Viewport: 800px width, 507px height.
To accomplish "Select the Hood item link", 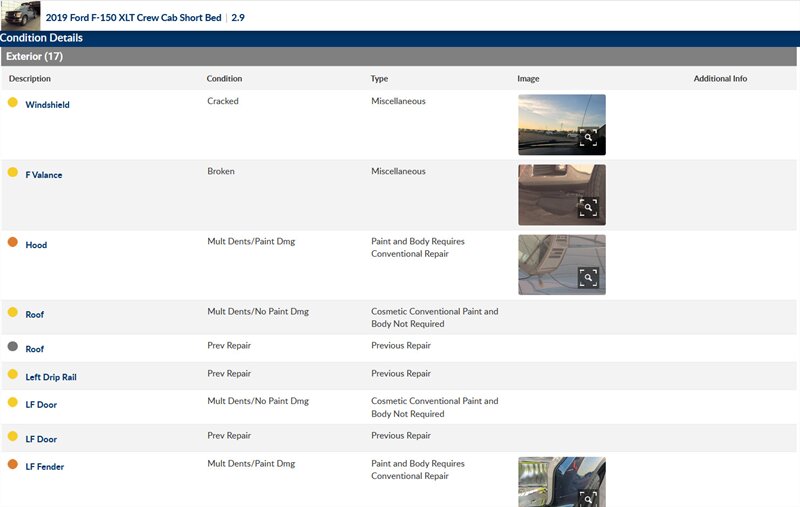I will (x=36, y=245).
